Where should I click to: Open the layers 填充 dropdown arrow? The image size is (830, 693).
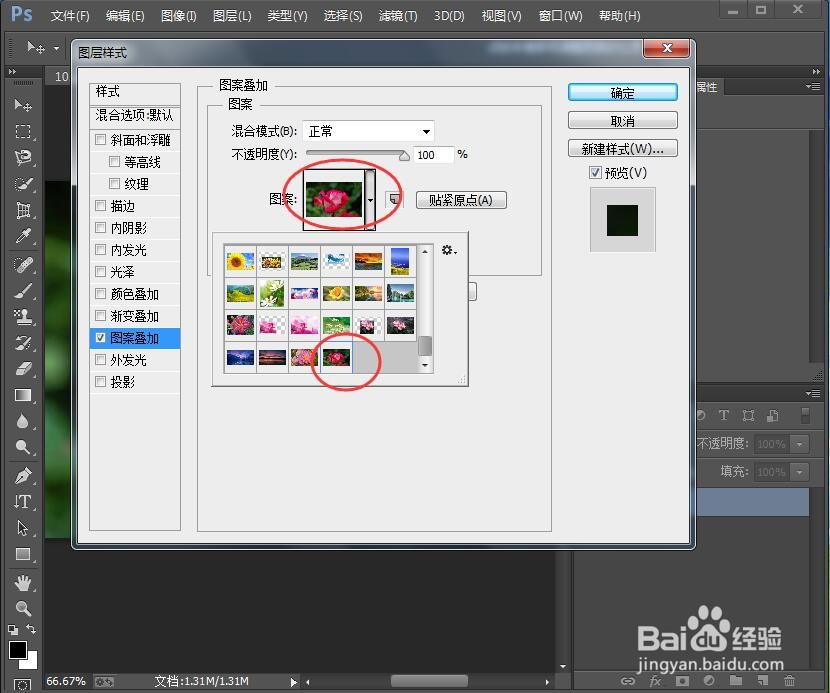800,471
